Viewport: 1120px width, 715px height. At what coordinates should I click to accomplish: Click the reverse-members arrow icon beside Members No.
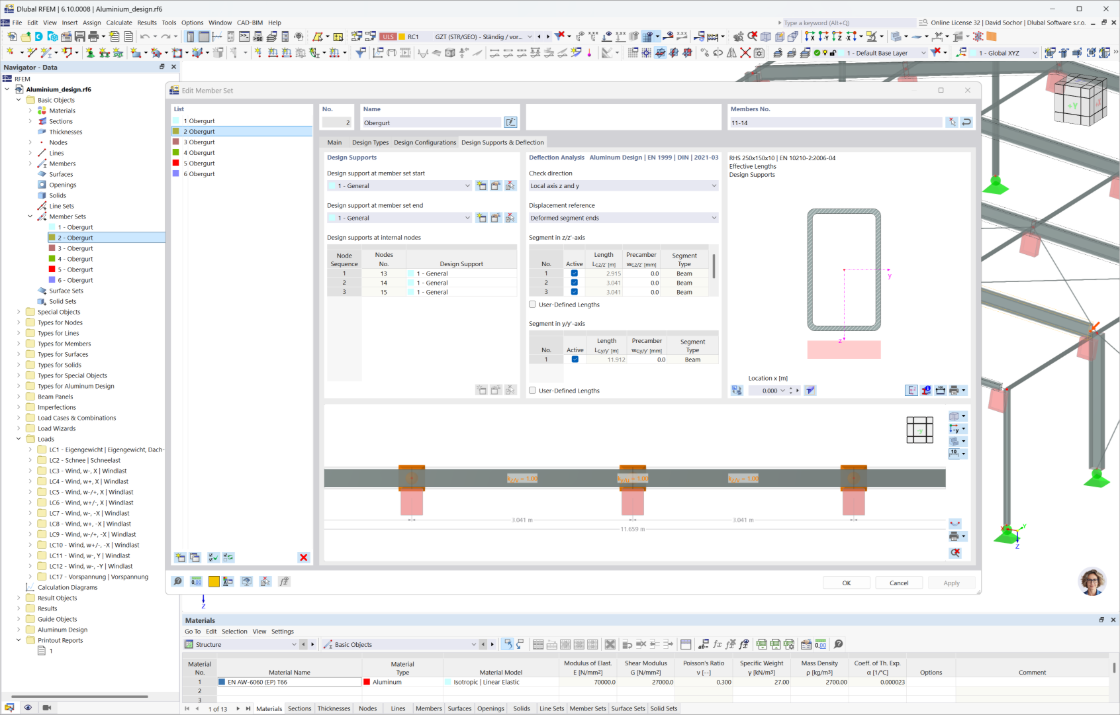(x=966, y=122)
